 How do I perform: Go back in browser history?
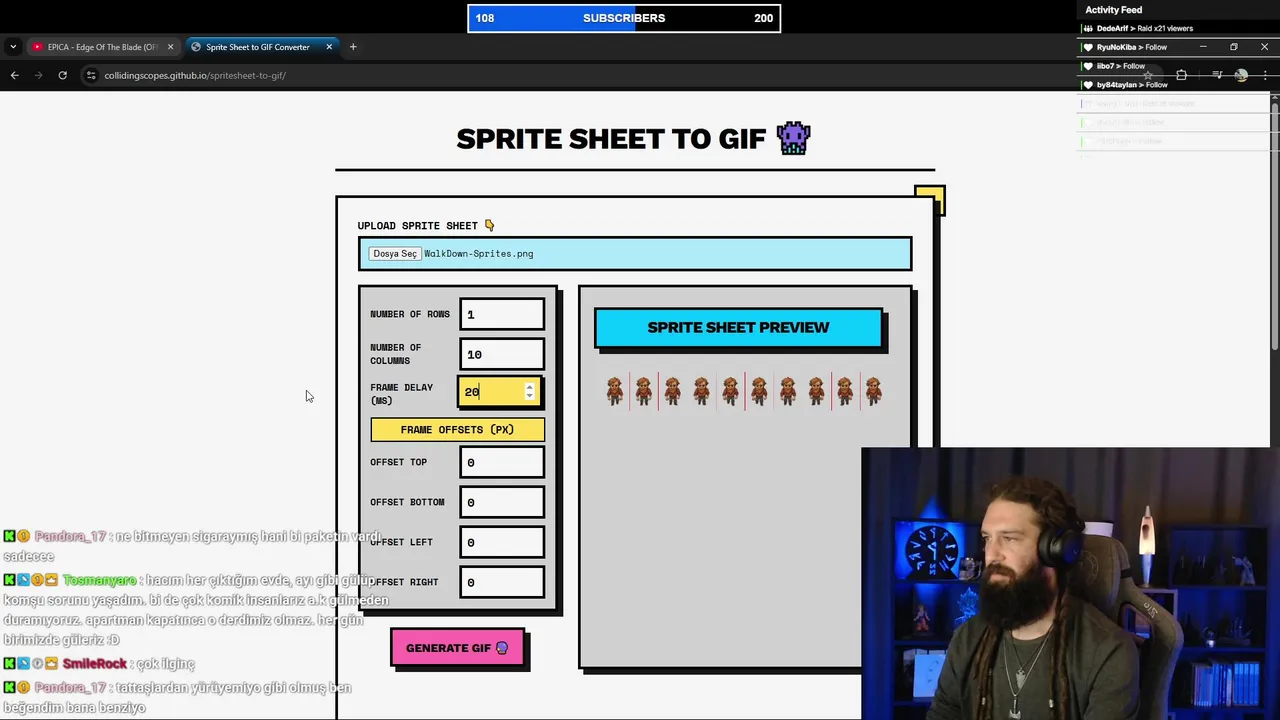[x=14, y=75]
